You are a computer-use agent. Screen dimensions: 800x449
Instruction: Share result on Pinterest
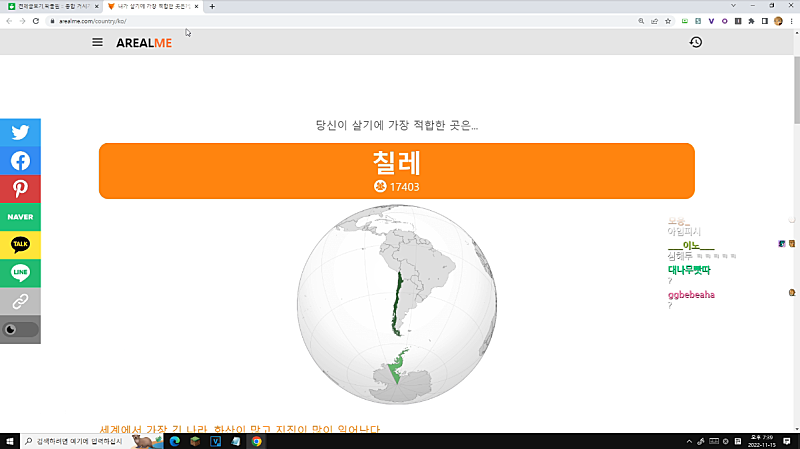tap(20, 189)
